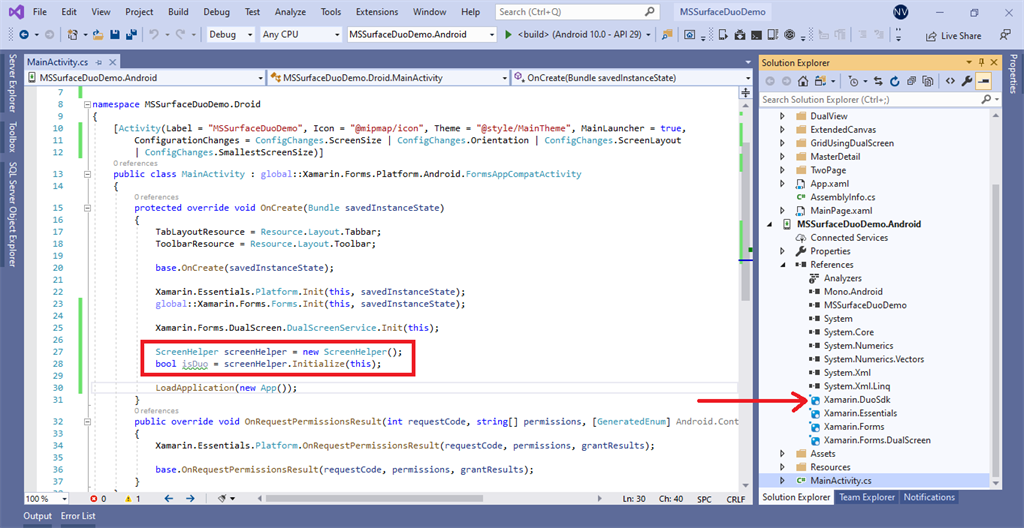Click the Send Feedback icon
The width and height of the screenshot is (1024, 528).
pos(1005,35)
